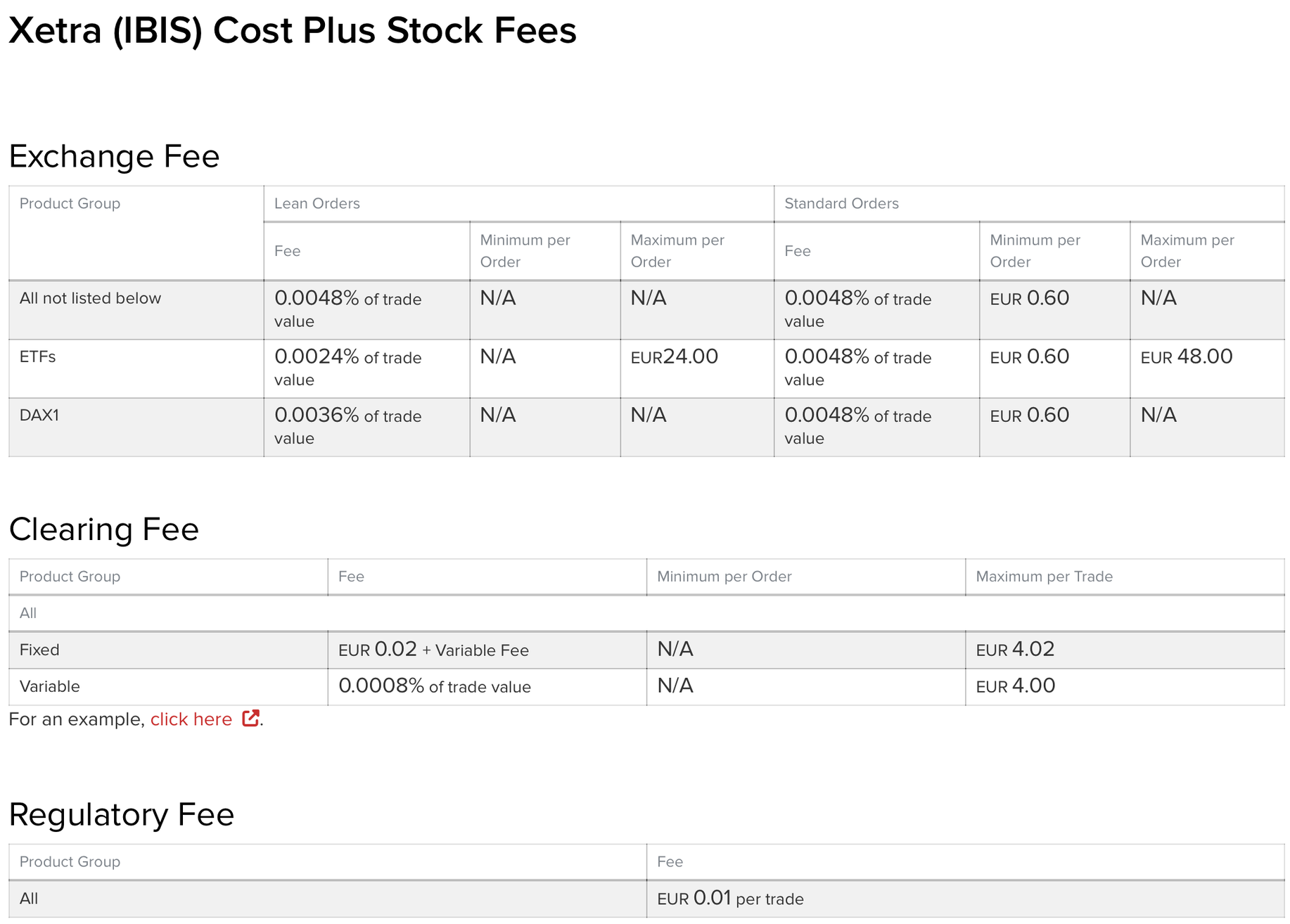Viewport: 1290px width, 924px height.
Task: Click the '0.0036% of trade value' cell
Action: [x=347, y=426]
